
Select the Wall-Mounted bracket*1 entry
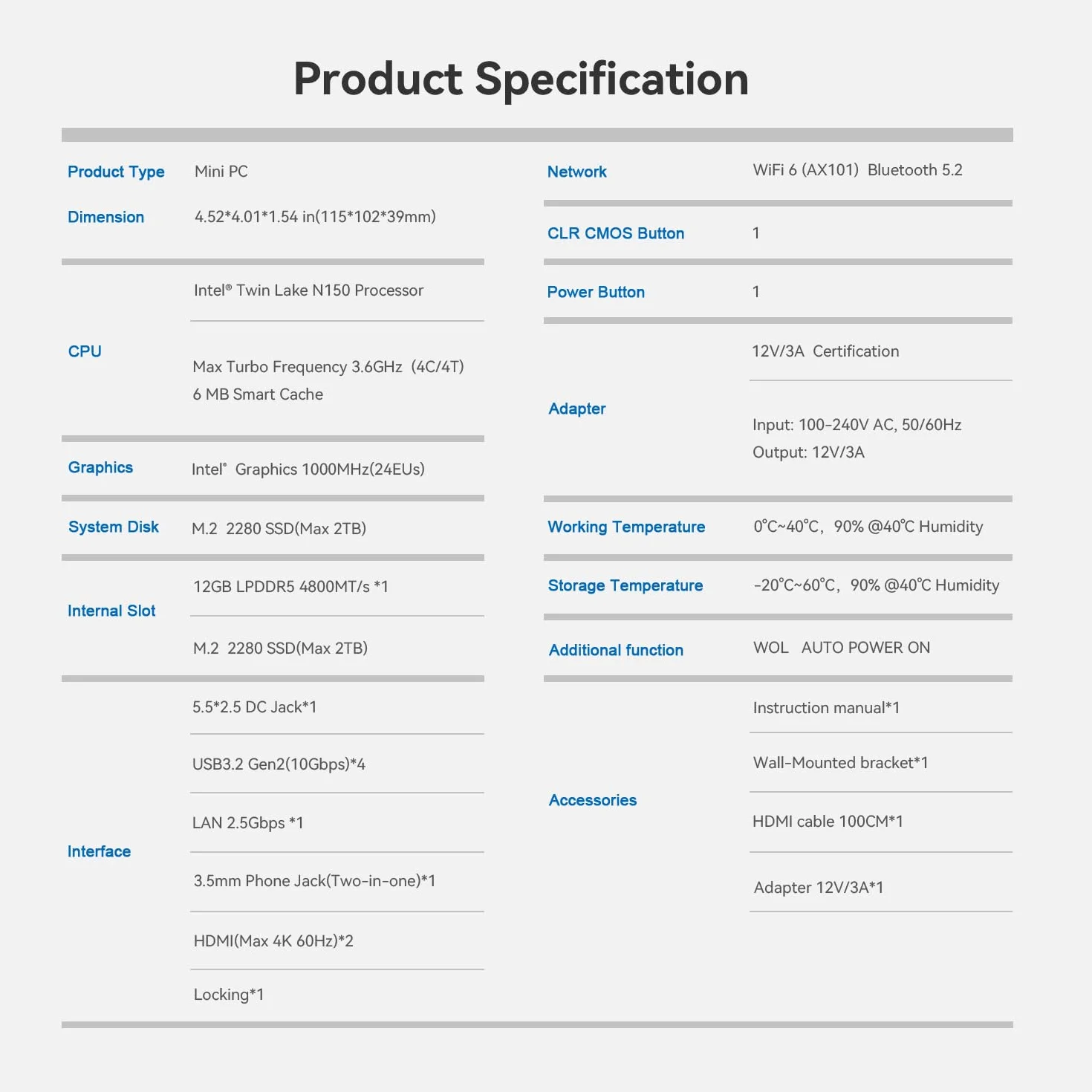pos(840,763)
